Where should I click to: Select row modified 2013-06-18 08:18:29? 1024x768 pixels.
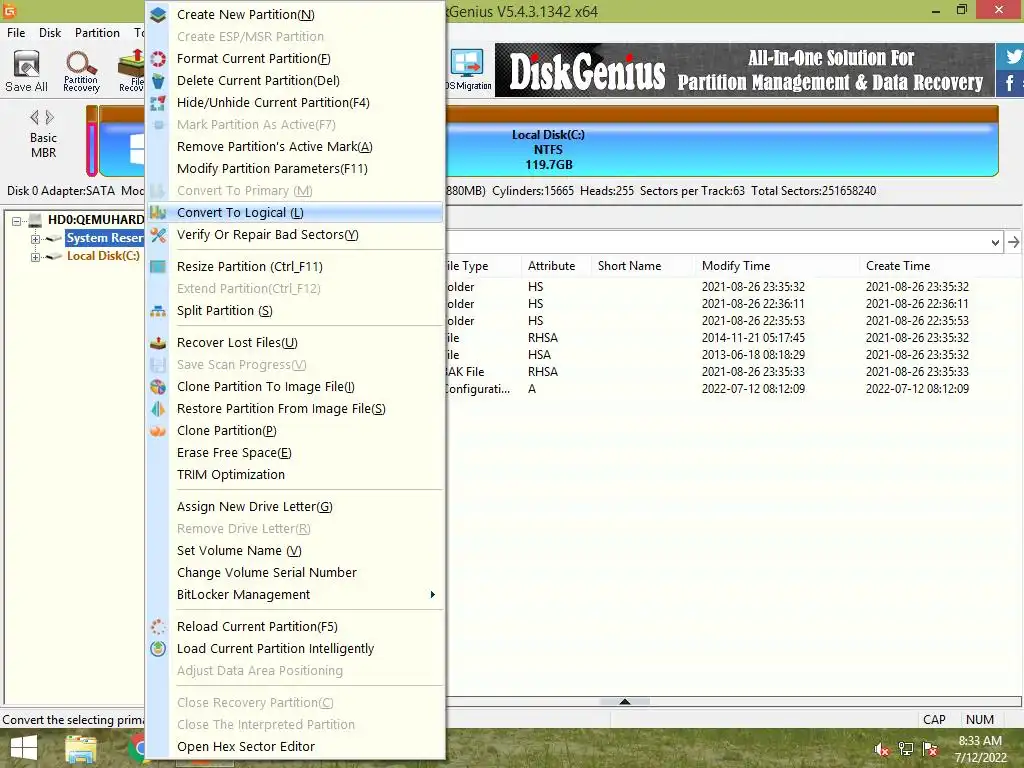coord(733,355)
